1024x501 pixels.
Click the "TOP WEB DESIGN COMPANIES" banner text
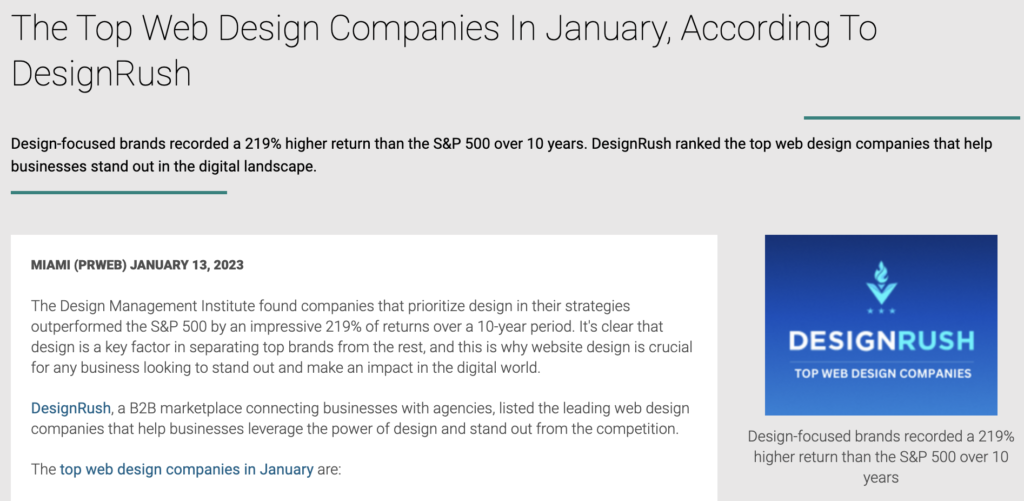pos(881,374)
